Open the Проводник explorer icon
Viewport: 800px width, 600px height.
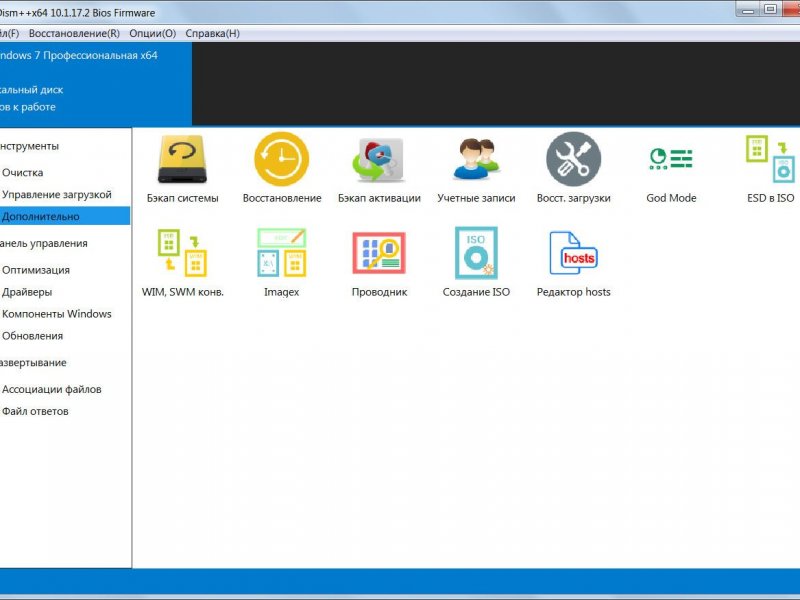click(x=379, y=253)
